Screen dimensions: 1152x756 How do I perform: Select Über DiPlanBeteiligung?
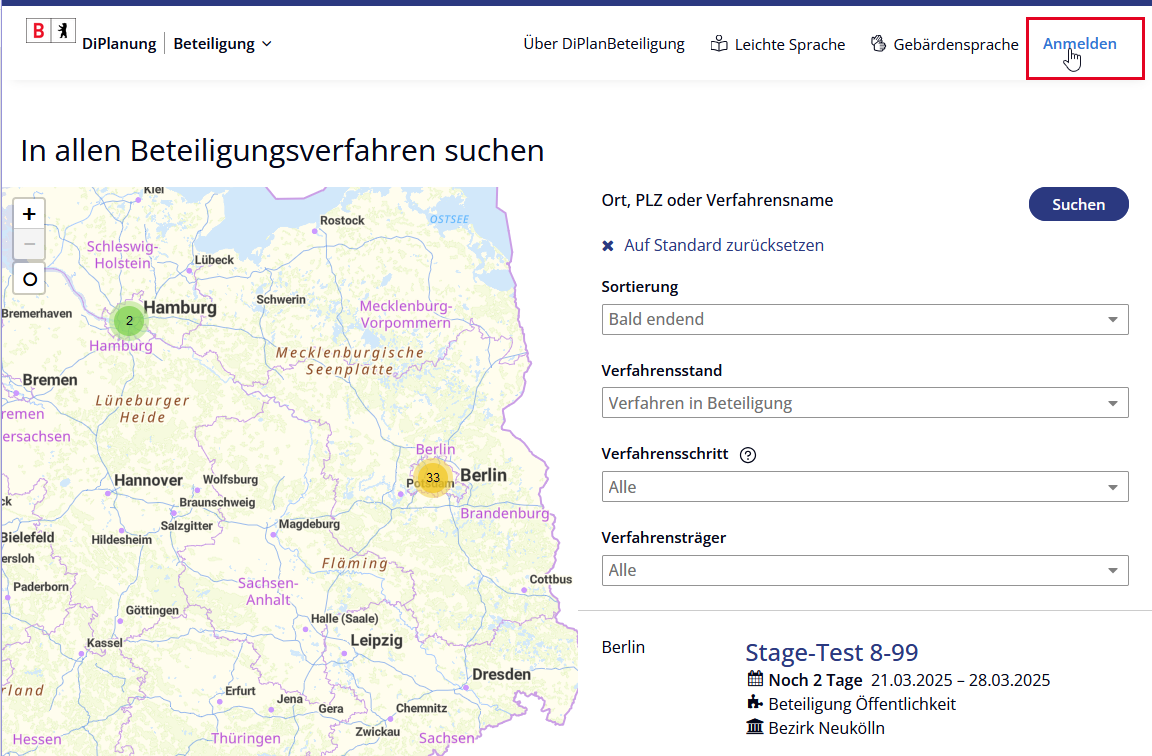603,43
